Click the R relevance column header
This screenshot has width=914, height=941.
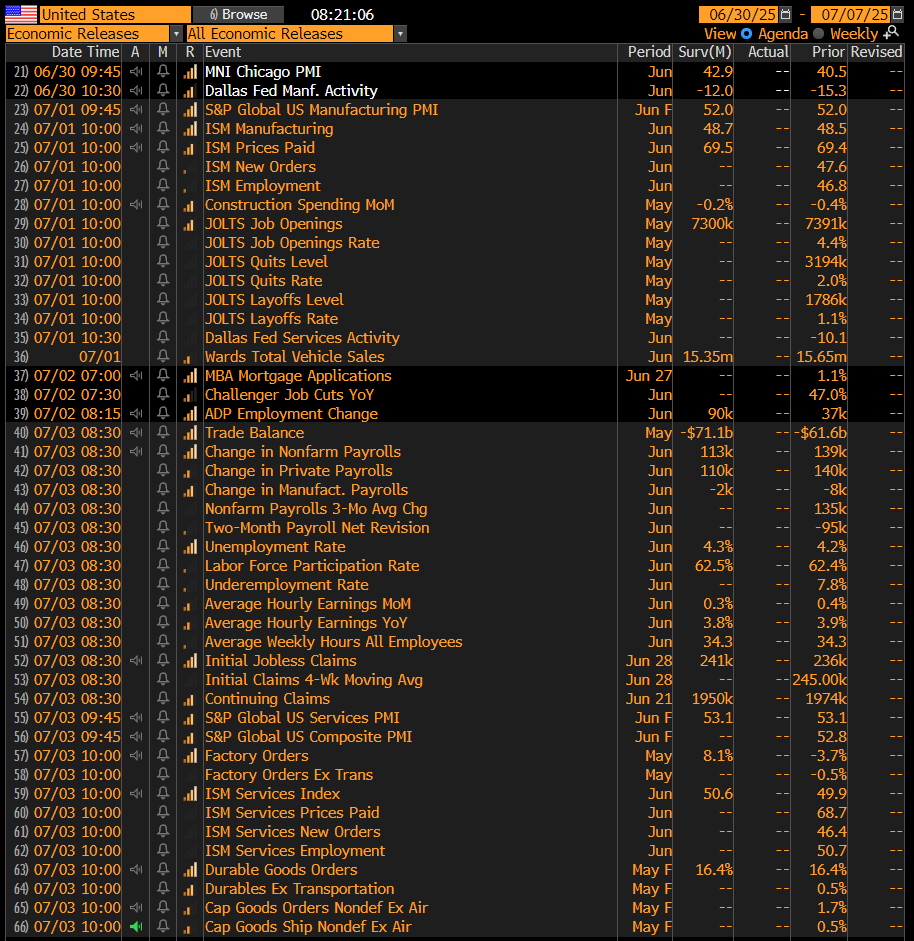click(x=190, y=52)
